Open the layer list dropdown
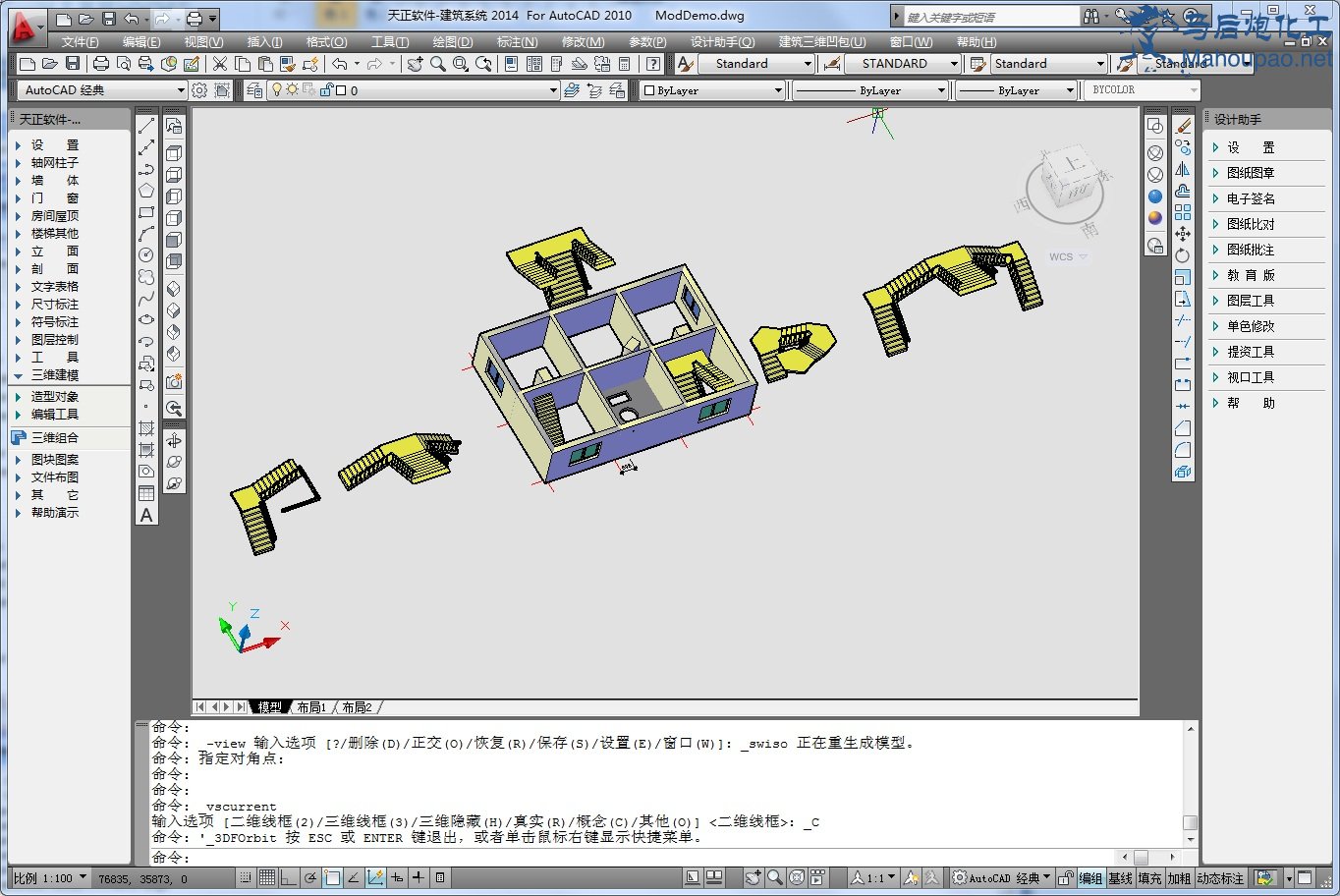1340x896 pixels. [x=412, y=90]
